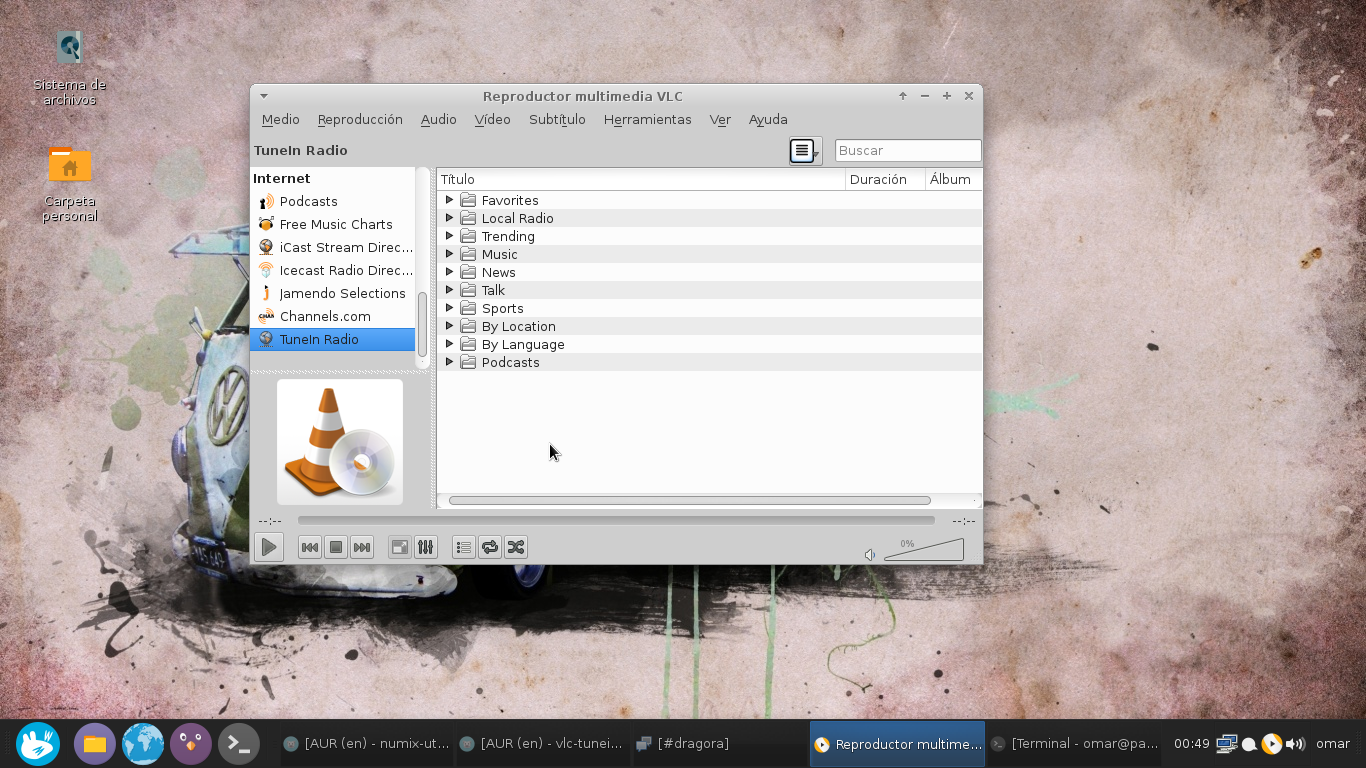Expand the By Location folder
This screenshot has width=1366, height=768.
(x=450, y=326)
